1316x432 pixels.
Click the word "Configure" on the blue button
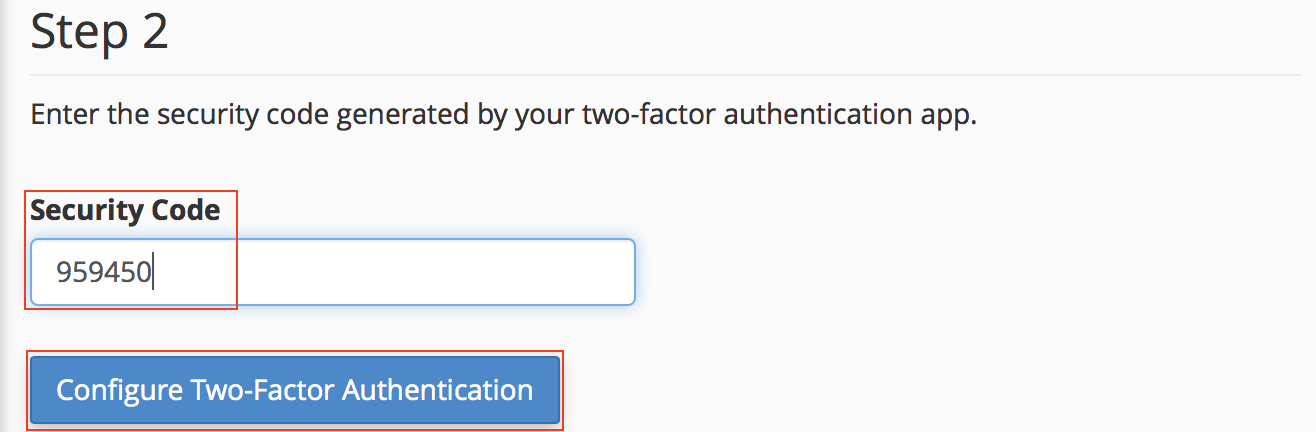tap(119, 389)
